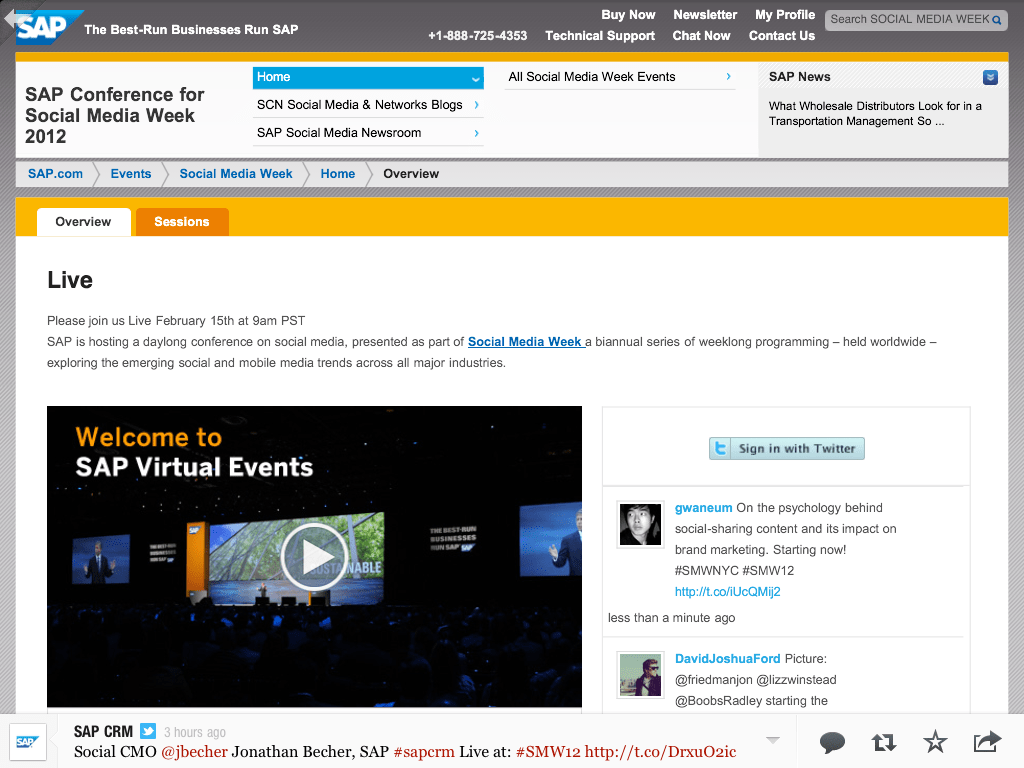Open the Newsletter link
Screen dimensions: 1024x768
coord(705,14)
